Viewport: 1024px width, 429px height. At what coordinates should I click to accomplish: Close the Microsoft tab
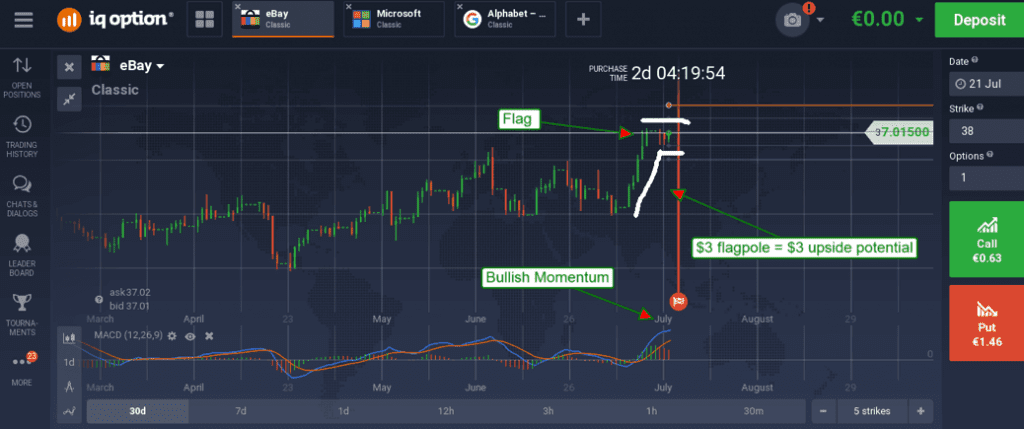pos(349,7)
